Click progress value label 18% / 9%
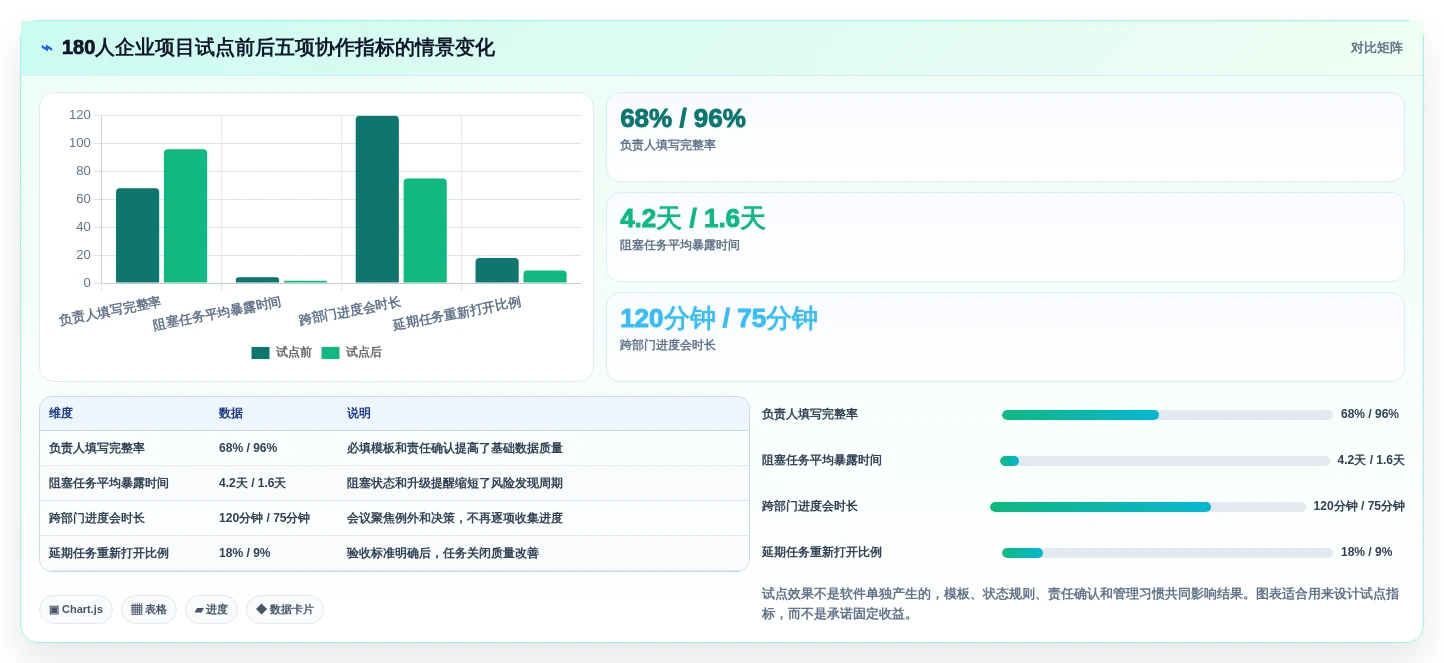1444x663 pixels. click(1366, 552)
